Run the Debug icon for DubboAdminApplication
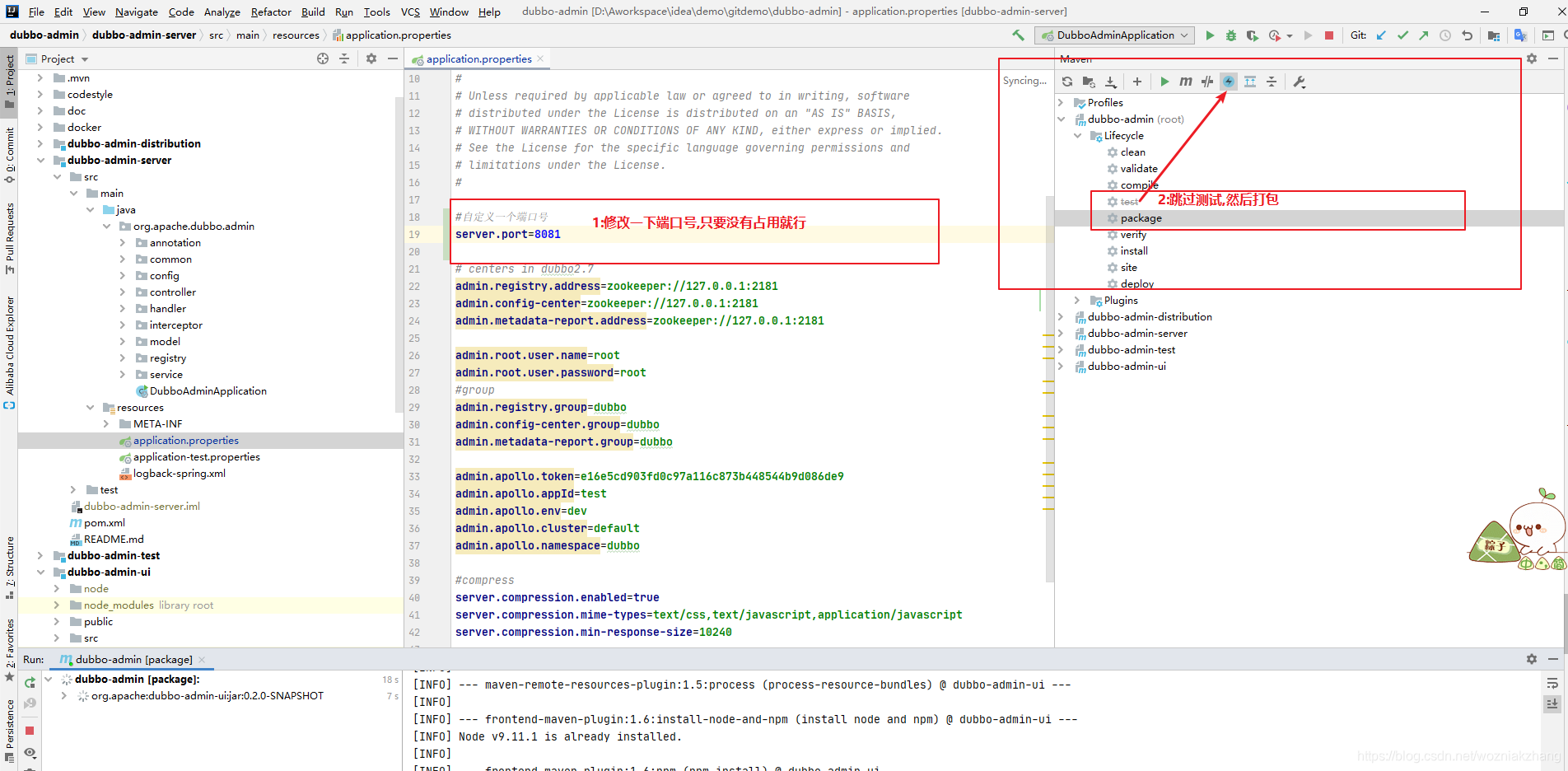The image size is (1568, 771). pyautogui.click(x=1230, y=35)
